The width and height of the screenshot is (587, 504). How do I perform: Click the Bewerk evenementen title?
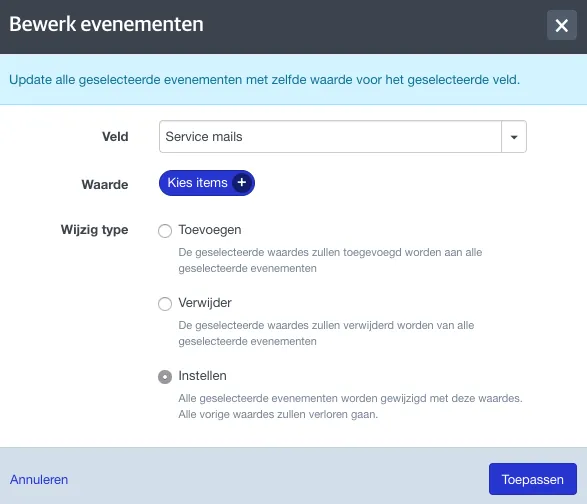click(x=106, y=24)
